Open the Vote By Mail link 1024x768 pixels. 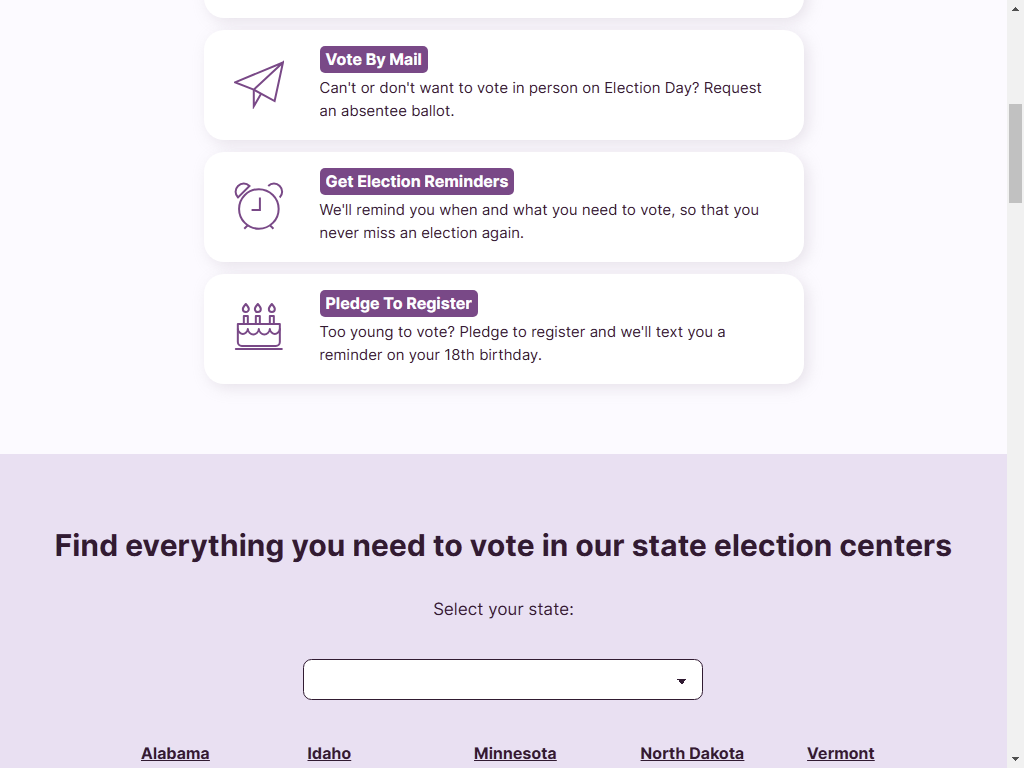[x=374, y=59]
